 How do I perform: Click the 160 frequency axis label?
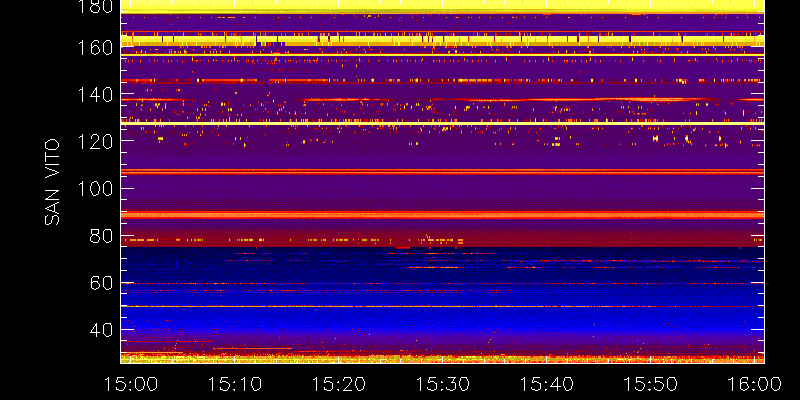(95, 47)
